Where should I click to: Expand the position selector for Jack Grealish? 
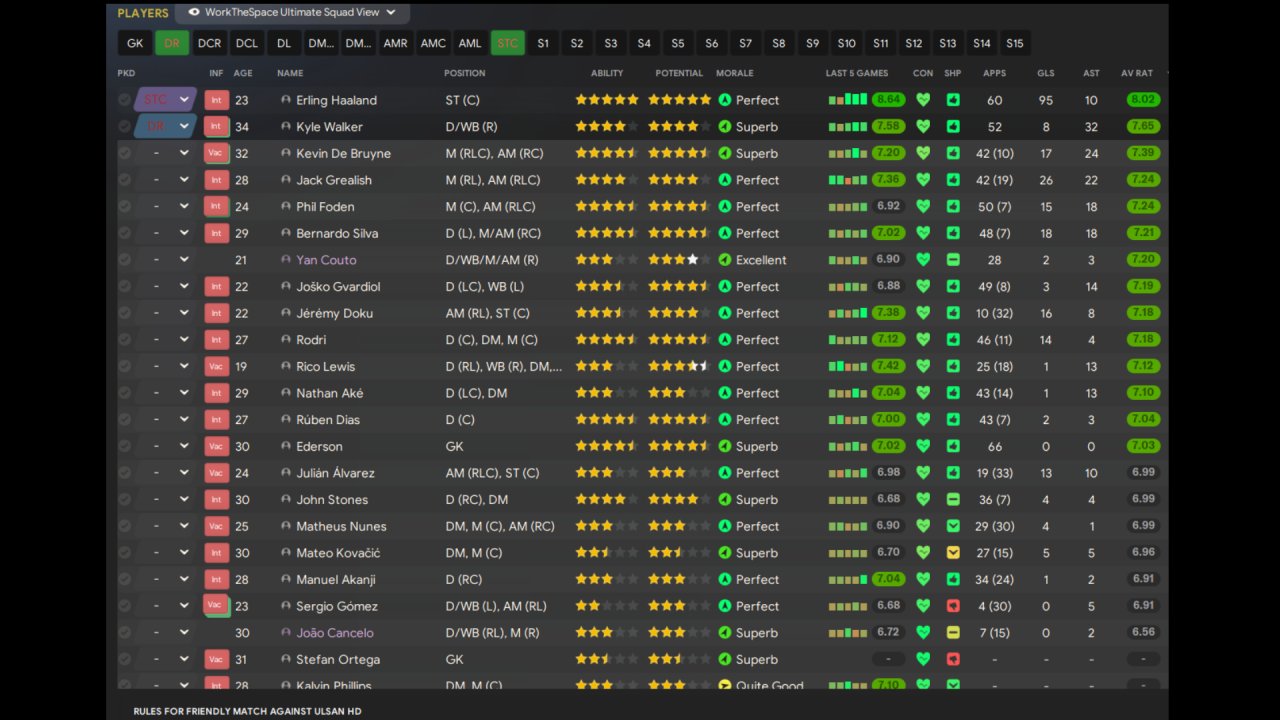(184, 180)
